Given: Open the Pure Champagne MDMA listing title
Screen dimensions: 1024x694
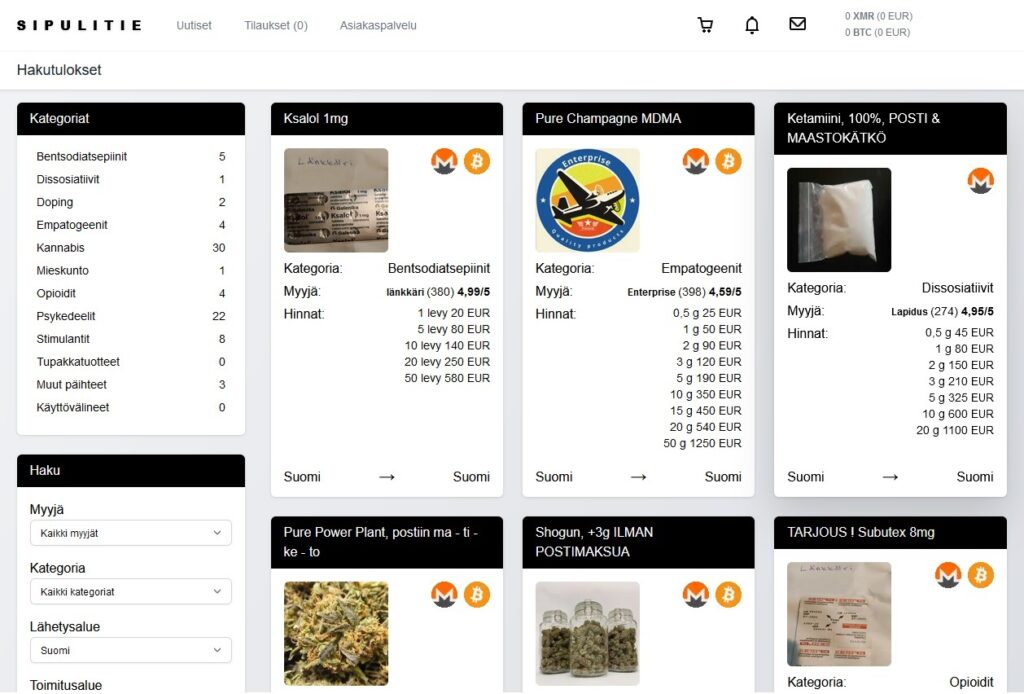Looking at the screenshot, I should [608, 119].
